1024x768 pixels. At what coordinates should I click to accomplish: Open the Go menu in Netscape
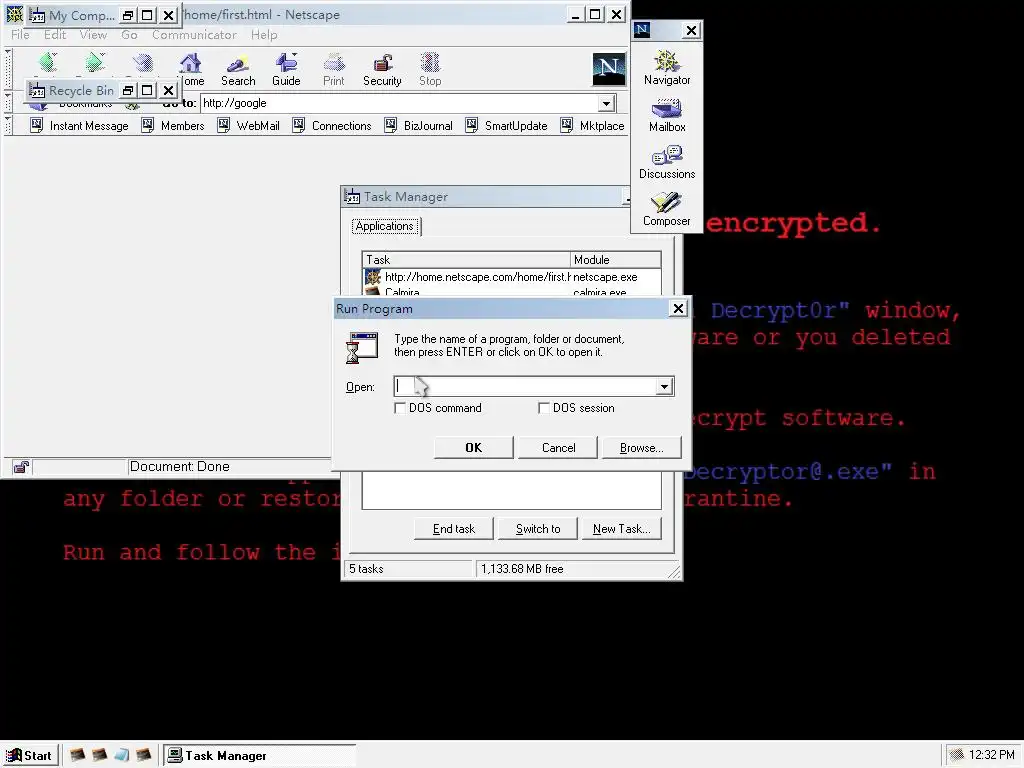pyautogui.click(x=129, y=35)
